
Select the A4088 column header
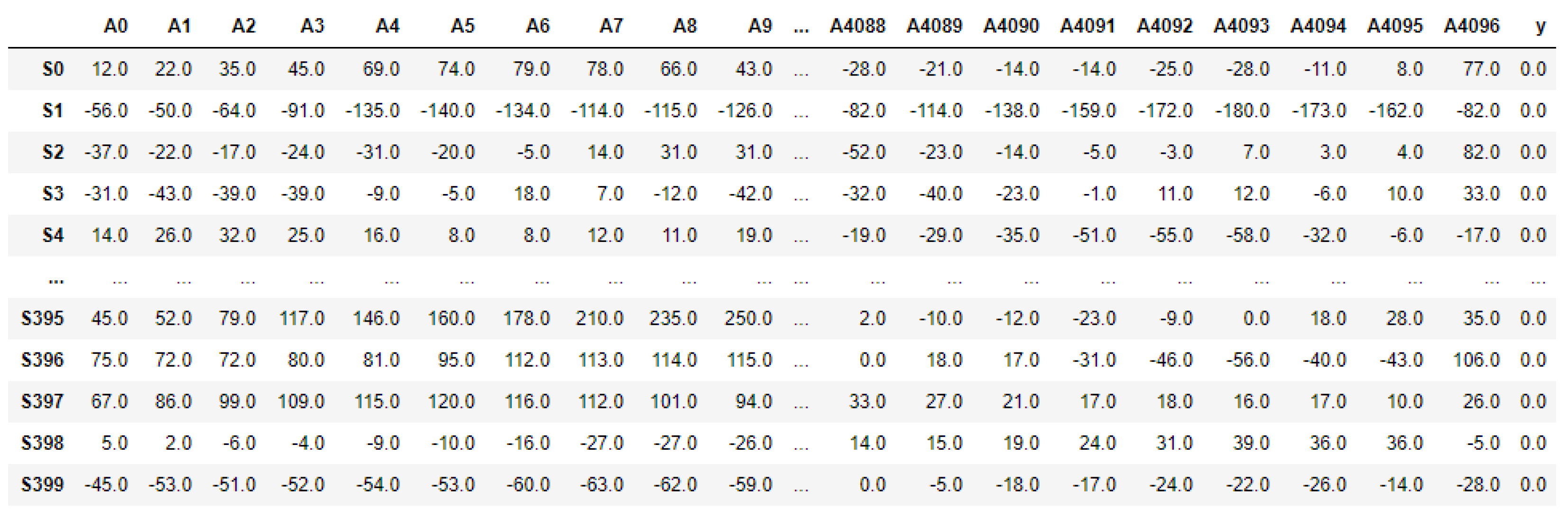click(x=857, y=26)
